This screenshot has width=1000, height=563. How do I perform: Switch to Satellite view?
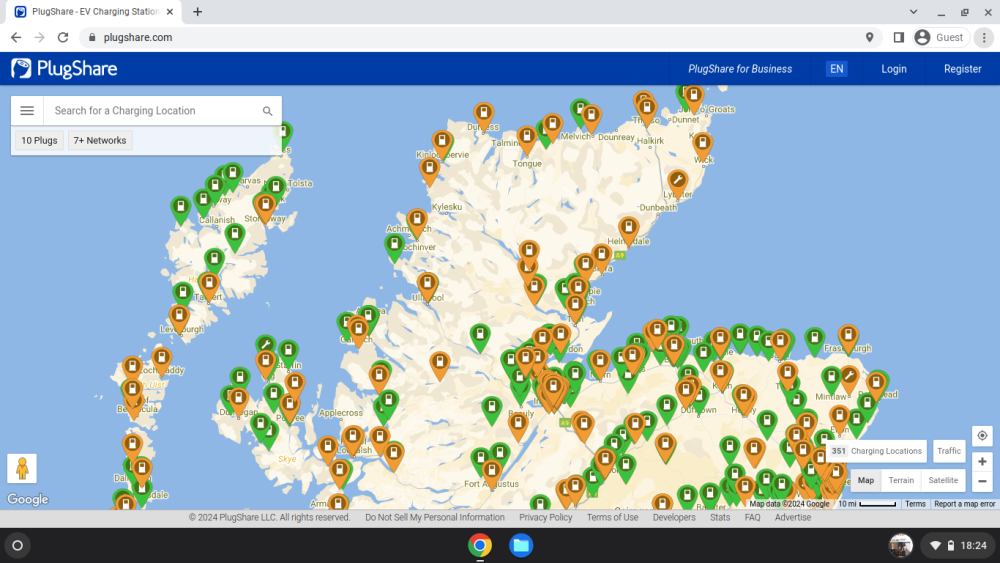point(943,480)
